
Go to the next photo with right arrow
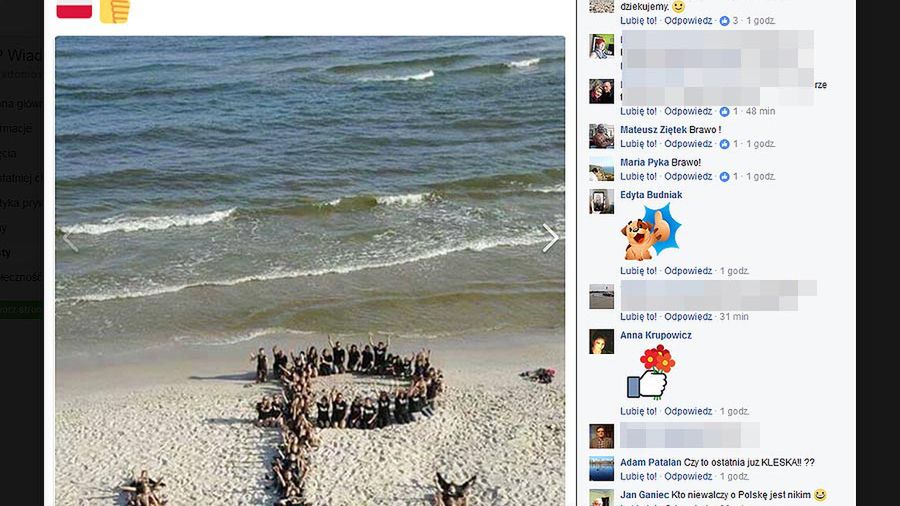(x=550, y=238)
